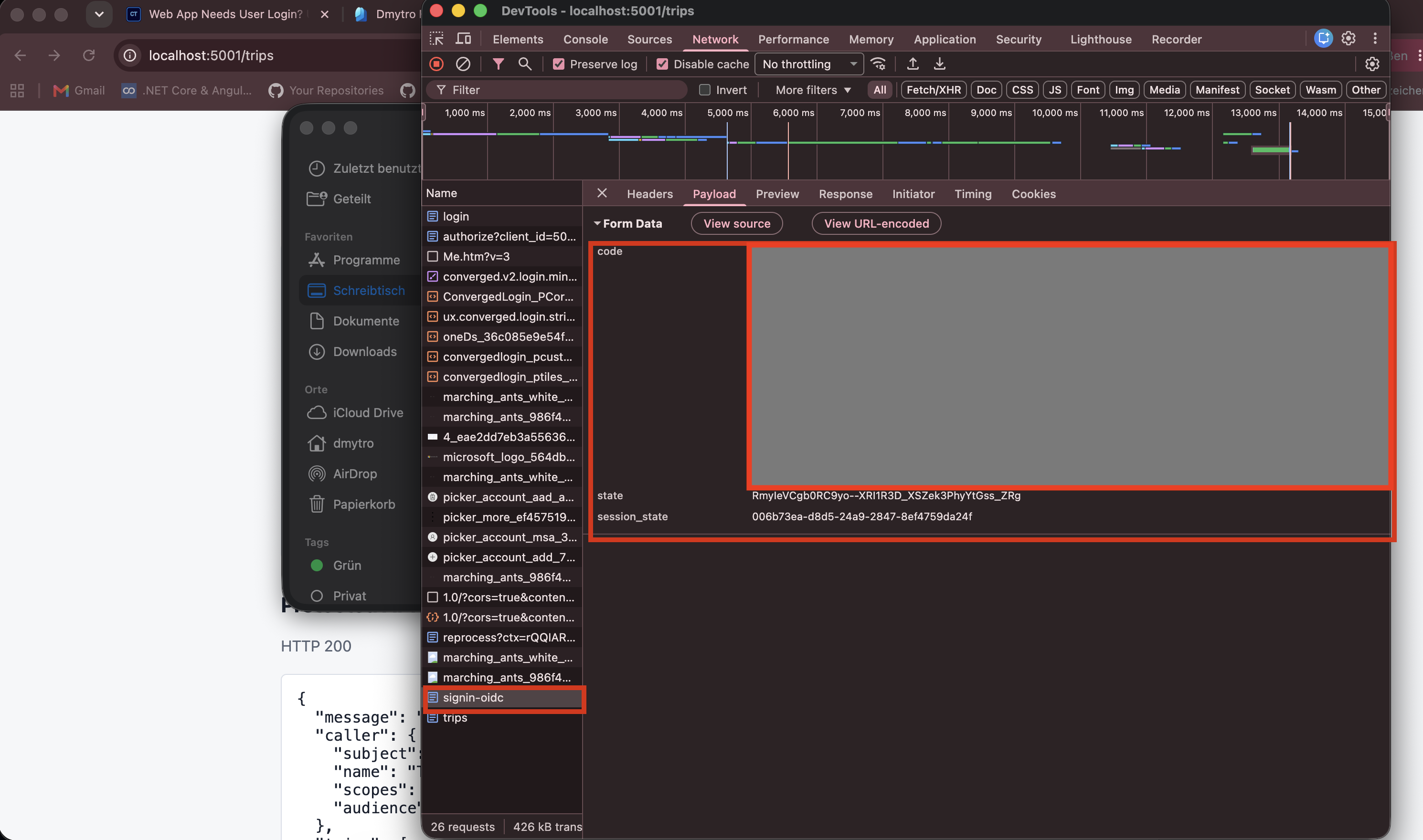Toggle the device toolbar icon
This screenshot has width=1423, height=840.
click(x=463, y=39)
